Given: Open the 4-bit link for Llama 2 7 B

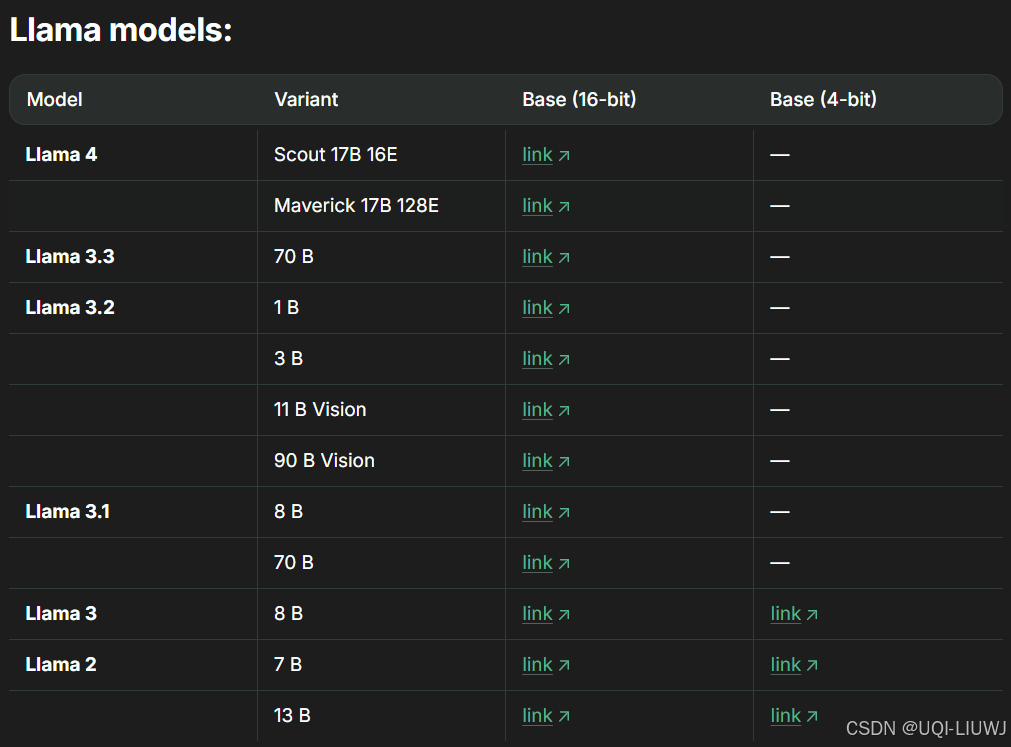Looking at the screenshot, I should 794,664.
